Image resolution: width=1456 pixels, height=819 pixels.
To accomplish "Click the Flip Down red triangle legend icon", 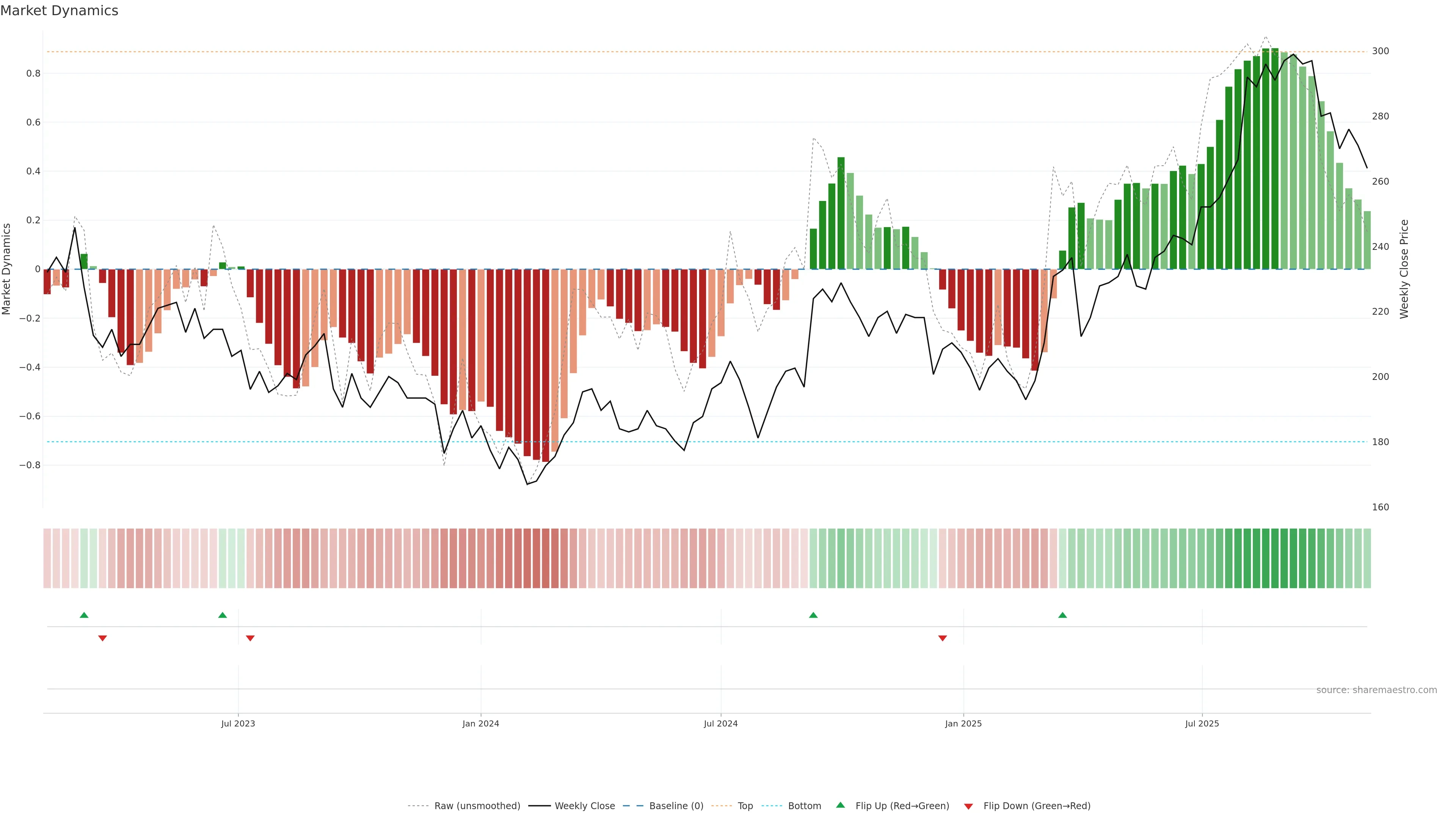I will (x=968, y=806).
